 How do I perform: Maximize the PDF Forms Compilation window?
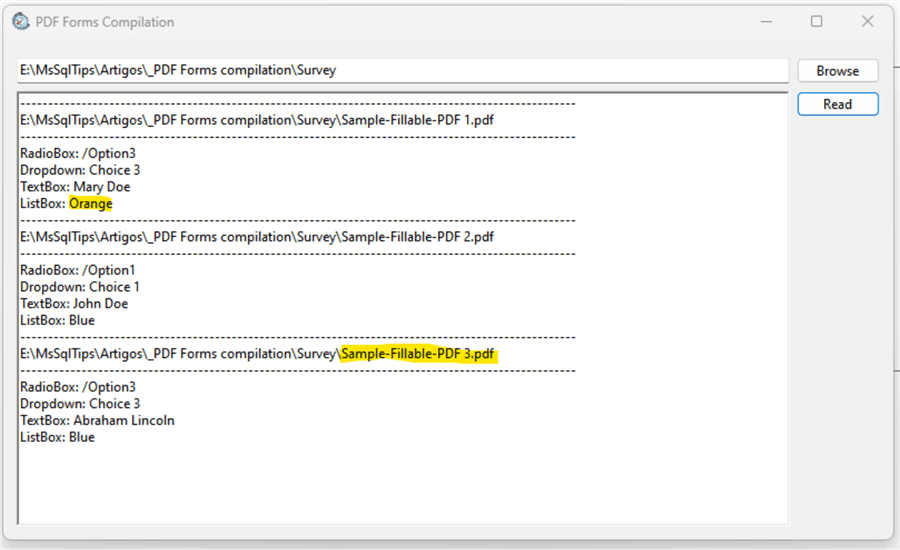(816, 22)
